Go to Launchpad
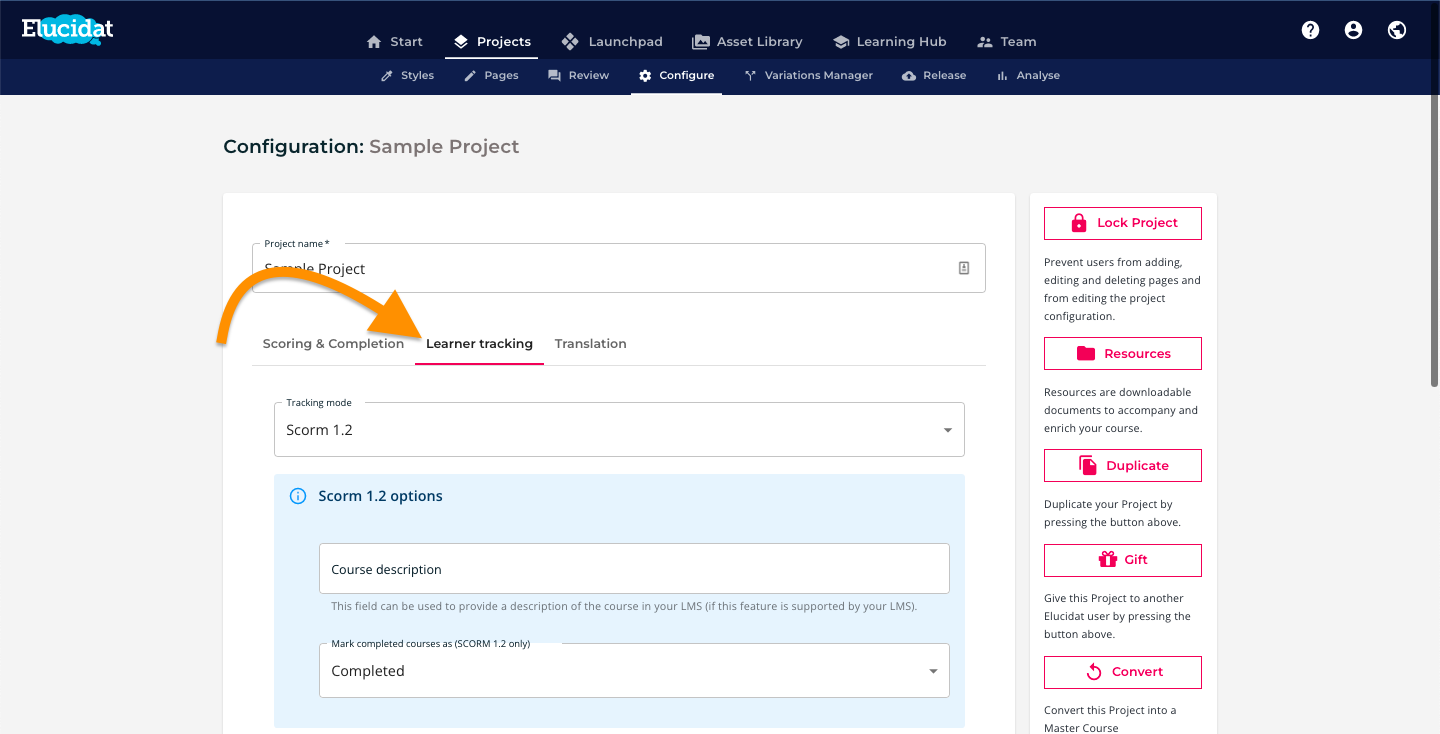The width and height of the screenshot is (1440, 734). tap(612, 41)
